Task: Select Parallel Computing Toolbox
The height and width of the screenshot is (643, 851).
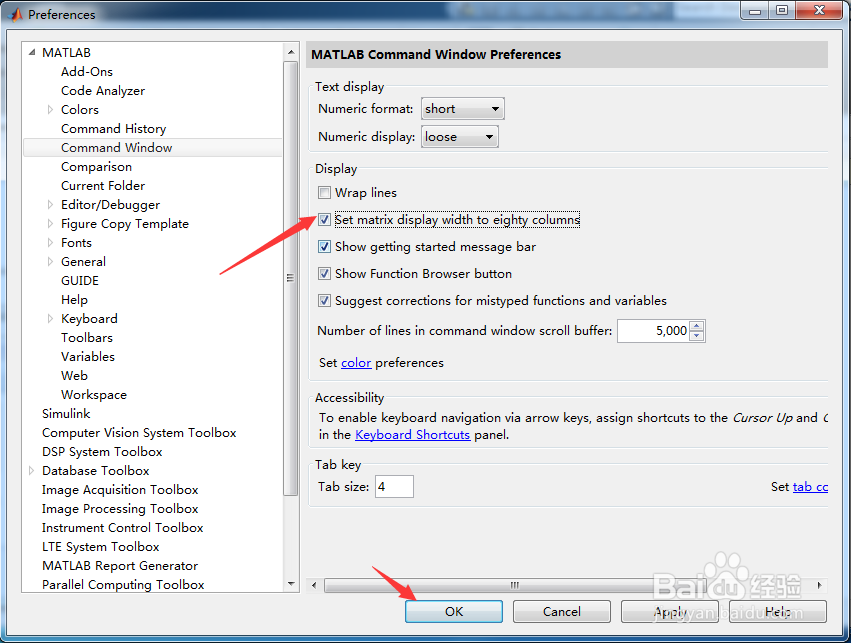Action: pos(123,584)
